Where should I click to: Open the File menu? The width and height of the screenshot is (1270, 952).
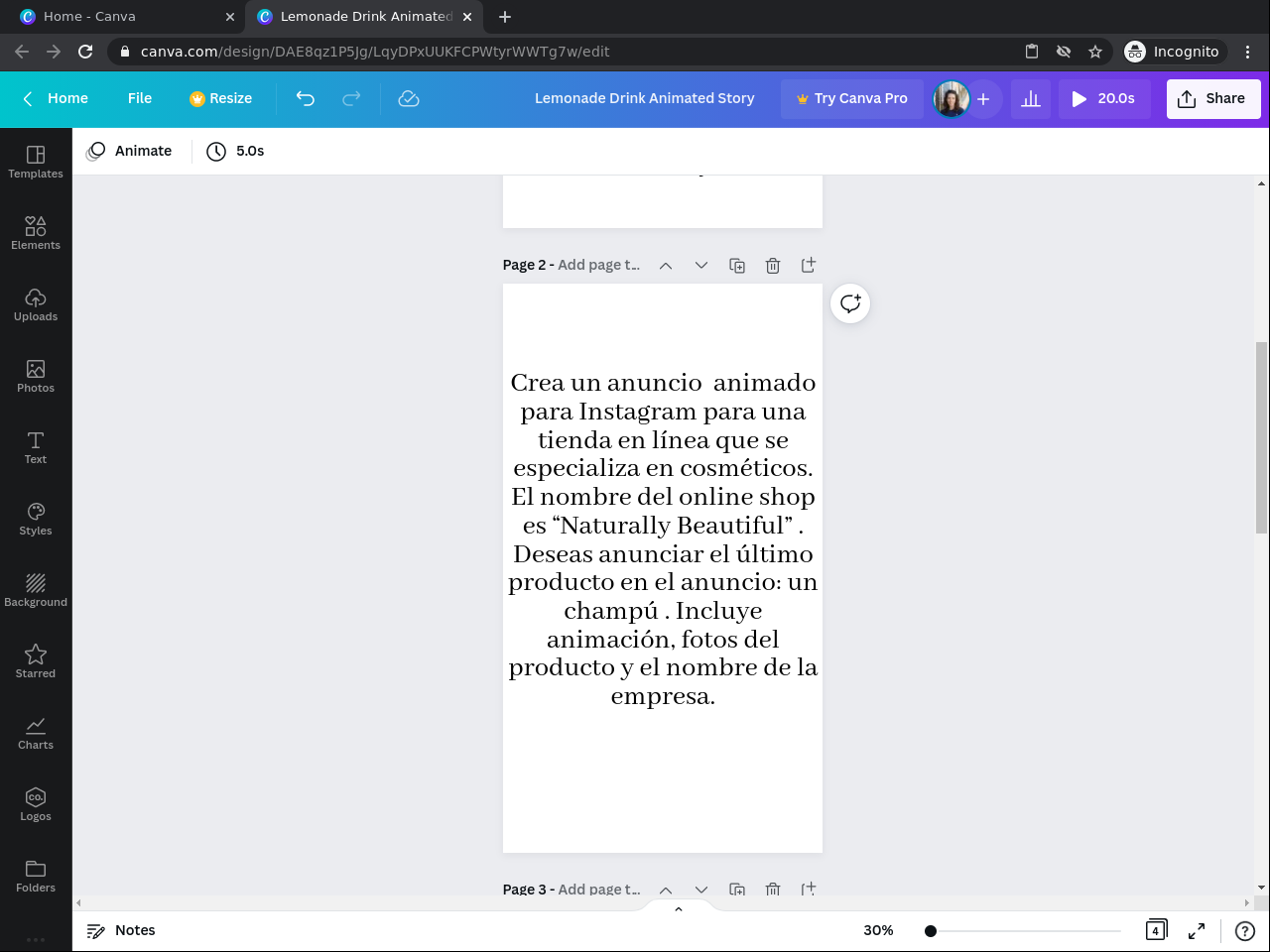click(x=140, y=98)
